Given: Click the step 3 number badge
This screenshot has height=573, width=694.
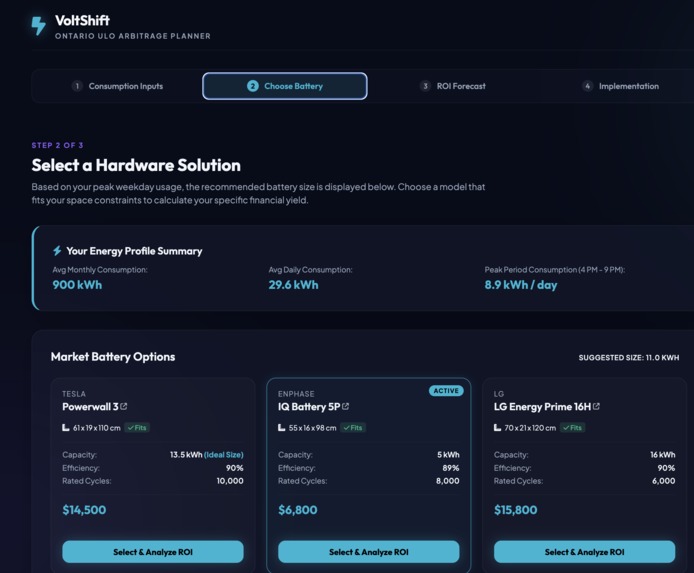Looking at the screenshot, I should click(425, 86).
